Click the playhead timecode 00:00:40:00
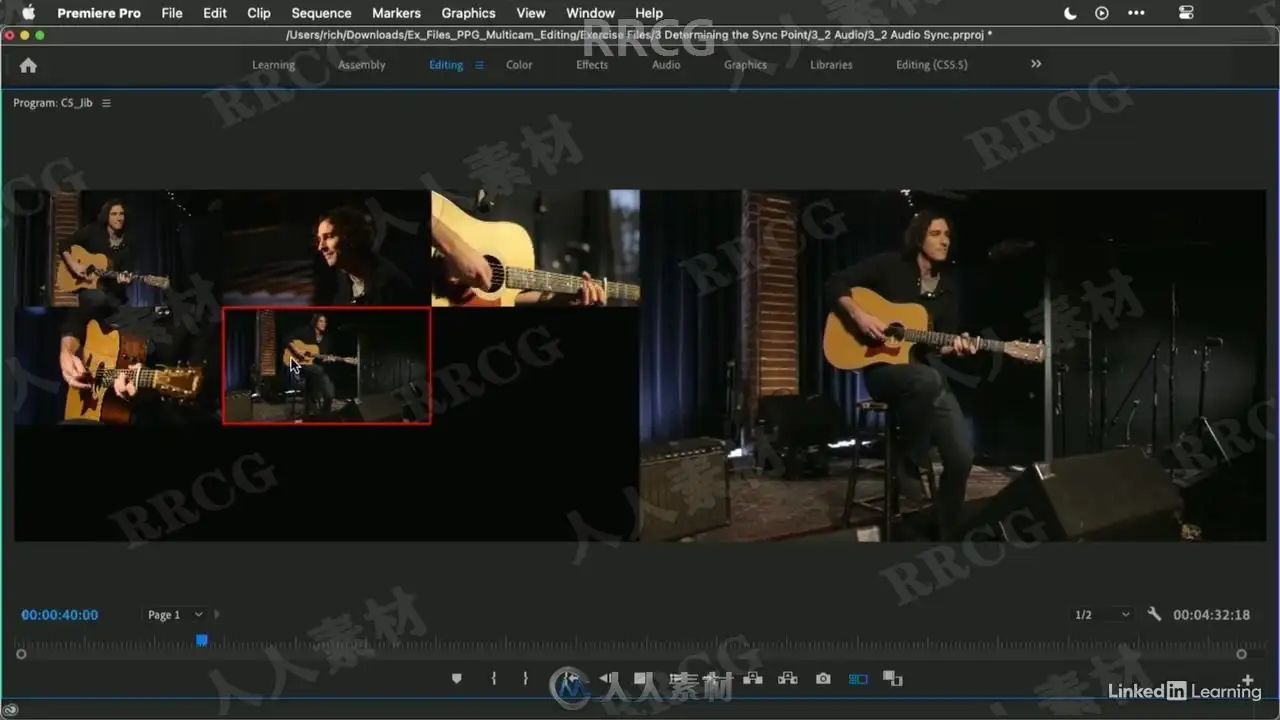The width and height of the screenshot is (1280, 720). (60, 615)
